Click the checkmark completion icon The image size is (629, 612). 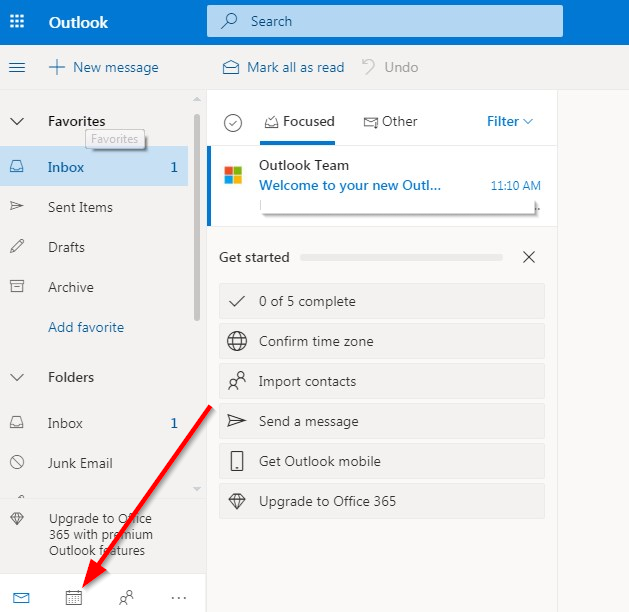[237, 301]
